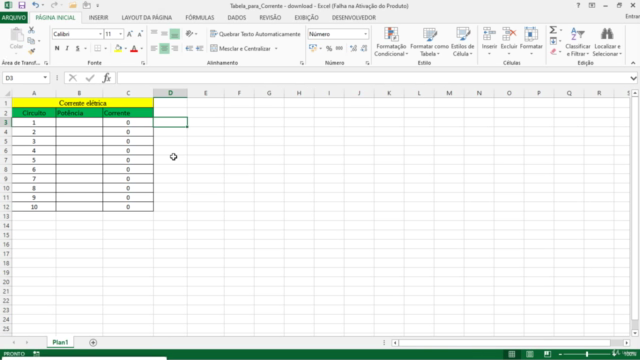640x360 pixels.
Task: Toggle align text right
Action: tap(175, 49)
